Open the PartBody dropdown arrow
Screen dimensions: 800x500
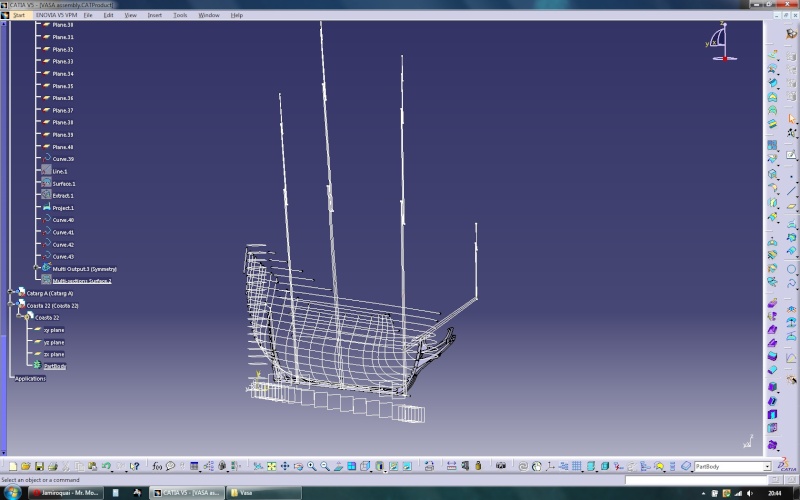click(767, 467)
